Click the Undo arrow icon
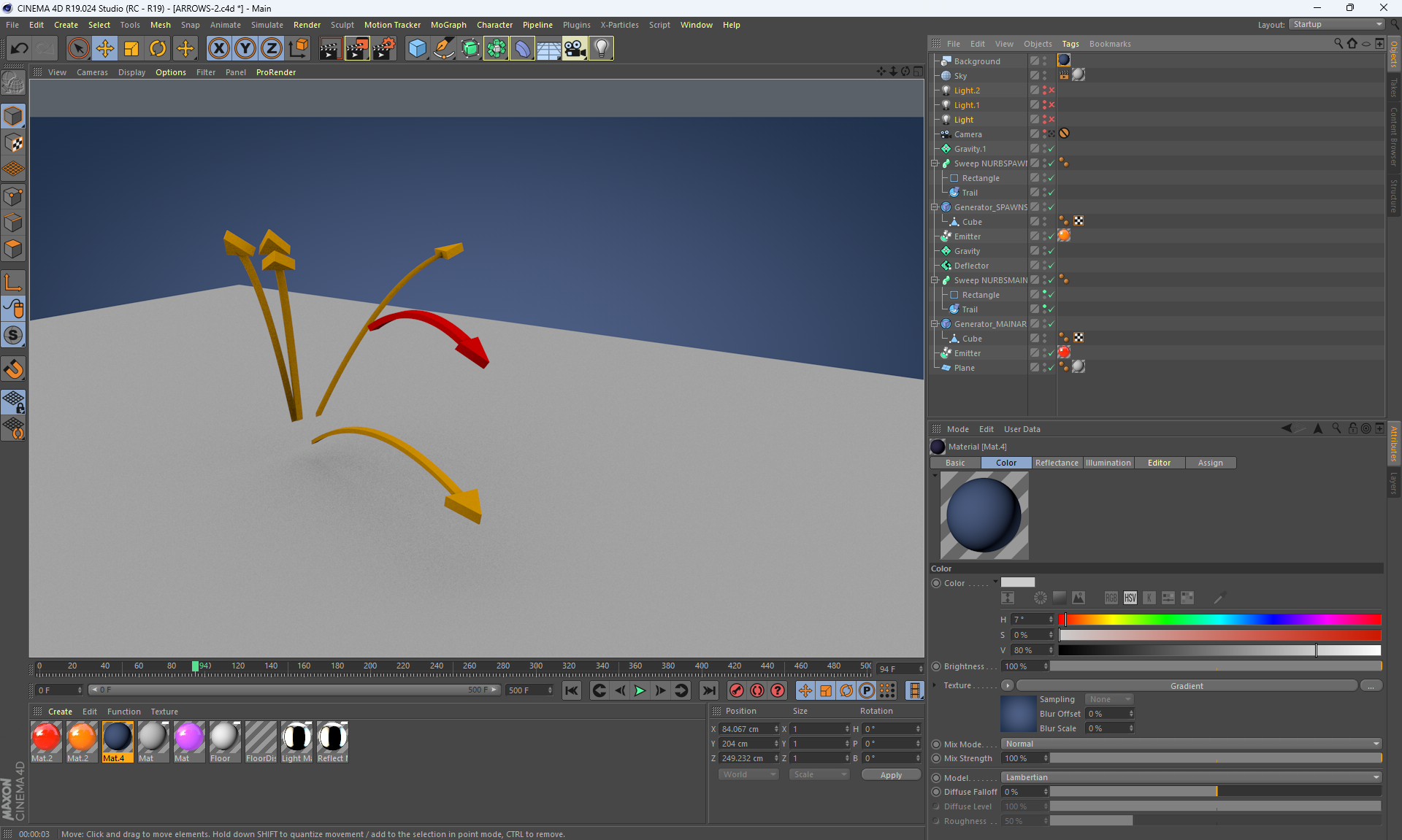 pyautogui.click(x=20, y=49)
